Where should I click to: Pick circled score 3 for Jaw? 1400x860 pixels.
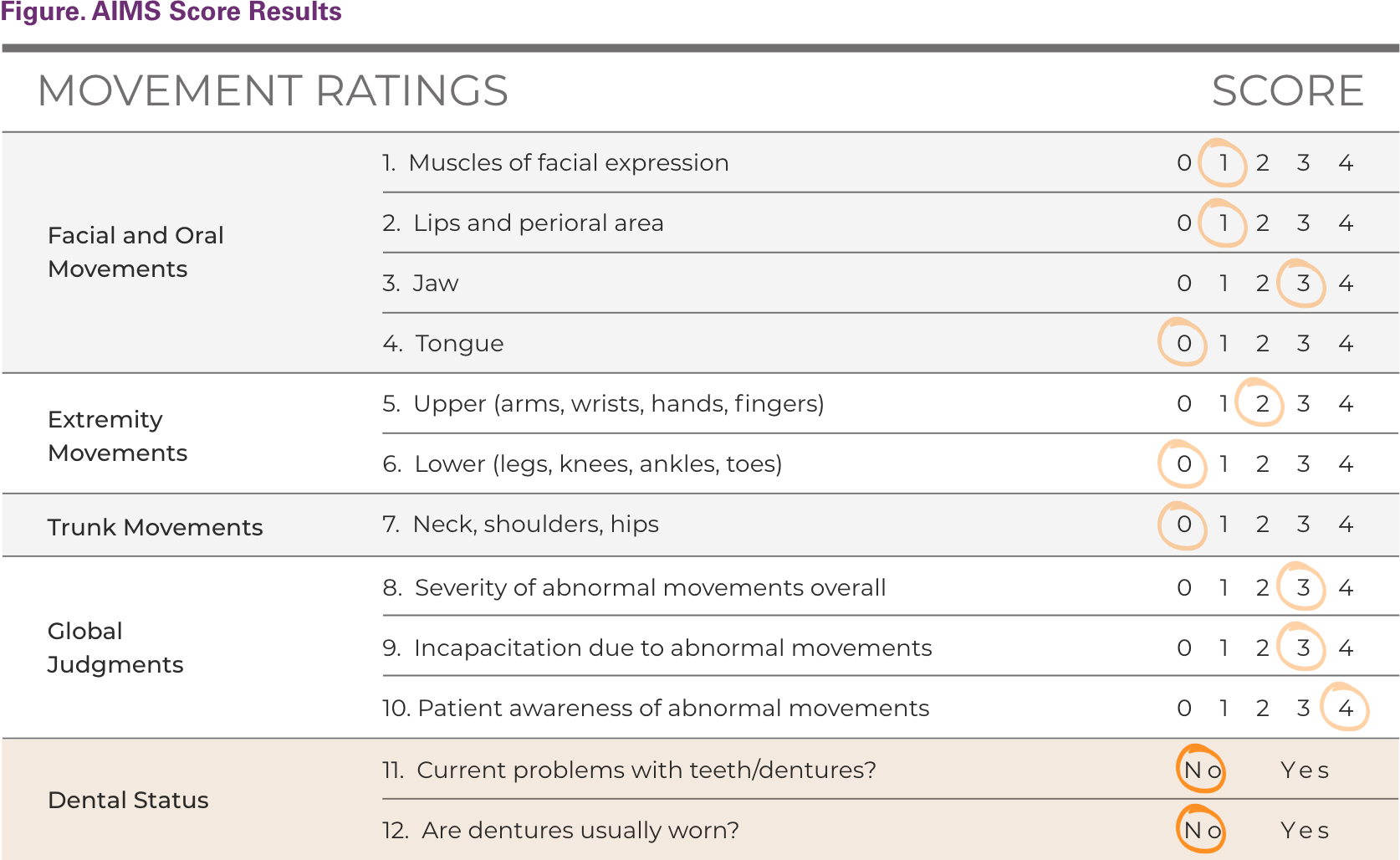coord(1303,284)
